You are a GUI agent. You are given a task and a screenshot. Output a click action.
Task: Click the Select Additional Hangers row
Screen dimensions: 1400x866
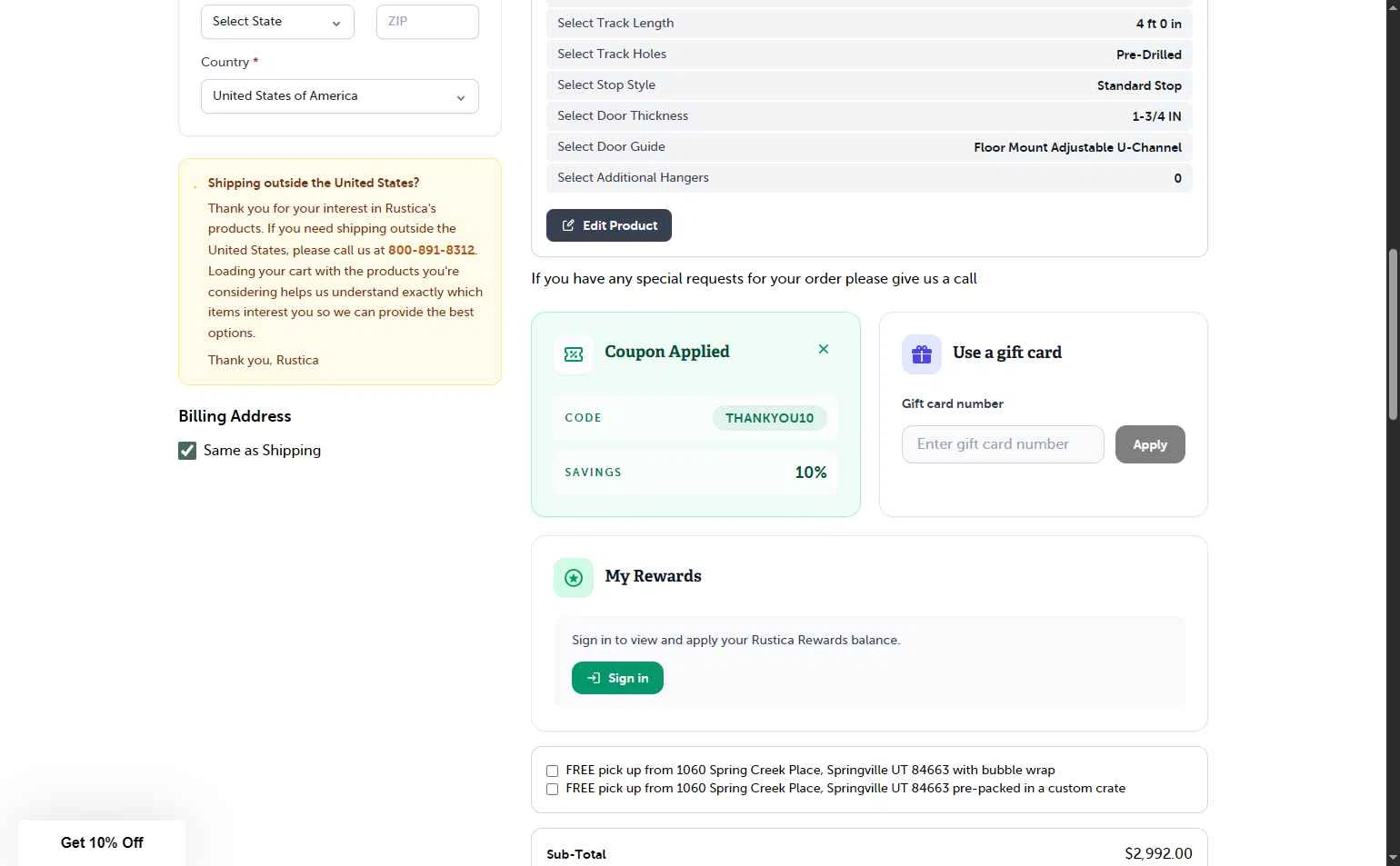click(x=869, y=178)
